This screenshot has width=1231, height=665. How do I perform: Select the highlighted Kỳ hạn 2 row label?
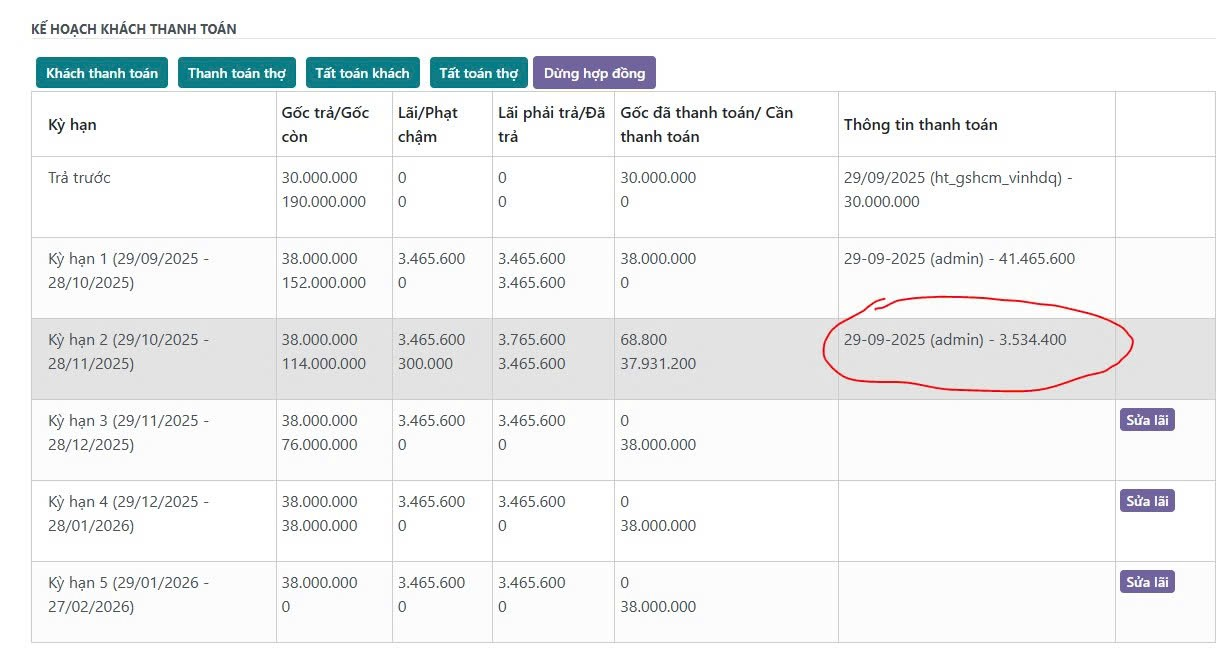(128, 351)
